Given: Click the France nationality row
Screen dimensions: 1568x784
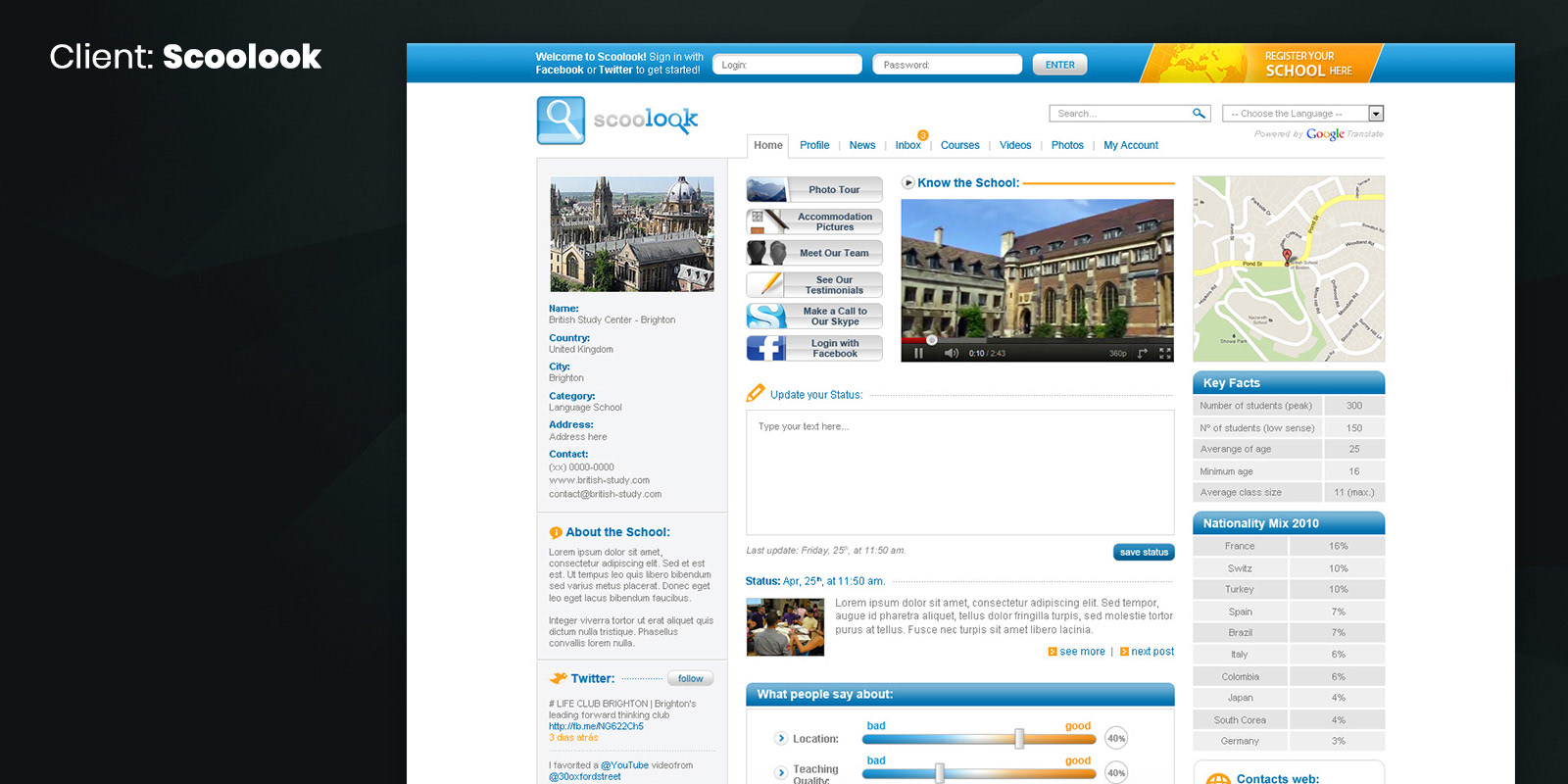Looking at the screenshot, I should click(1289, 546).
